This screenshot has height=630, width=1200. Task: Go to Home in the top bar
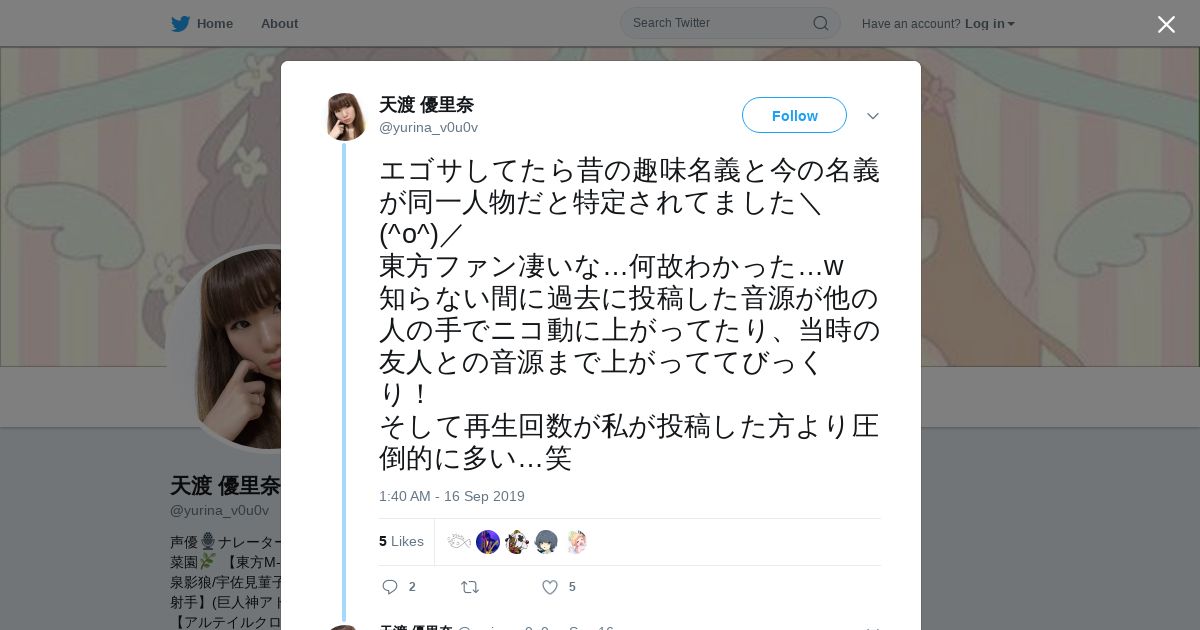pos(215,24)
